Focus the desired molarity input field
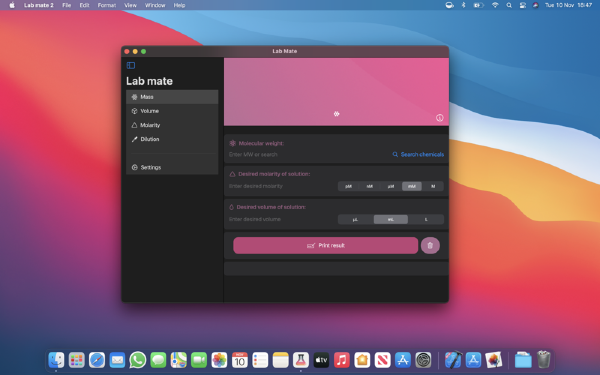Image resolution: width=600 pixels, height=375 pixels. (x=281, y=186)
